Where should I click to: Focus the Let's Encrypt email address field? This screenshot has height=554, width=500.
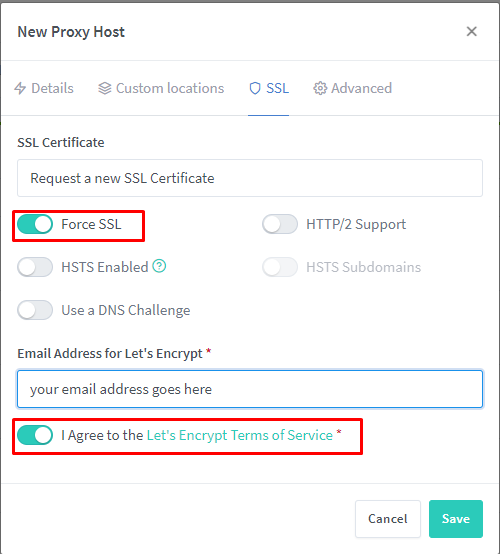[250, 389]
